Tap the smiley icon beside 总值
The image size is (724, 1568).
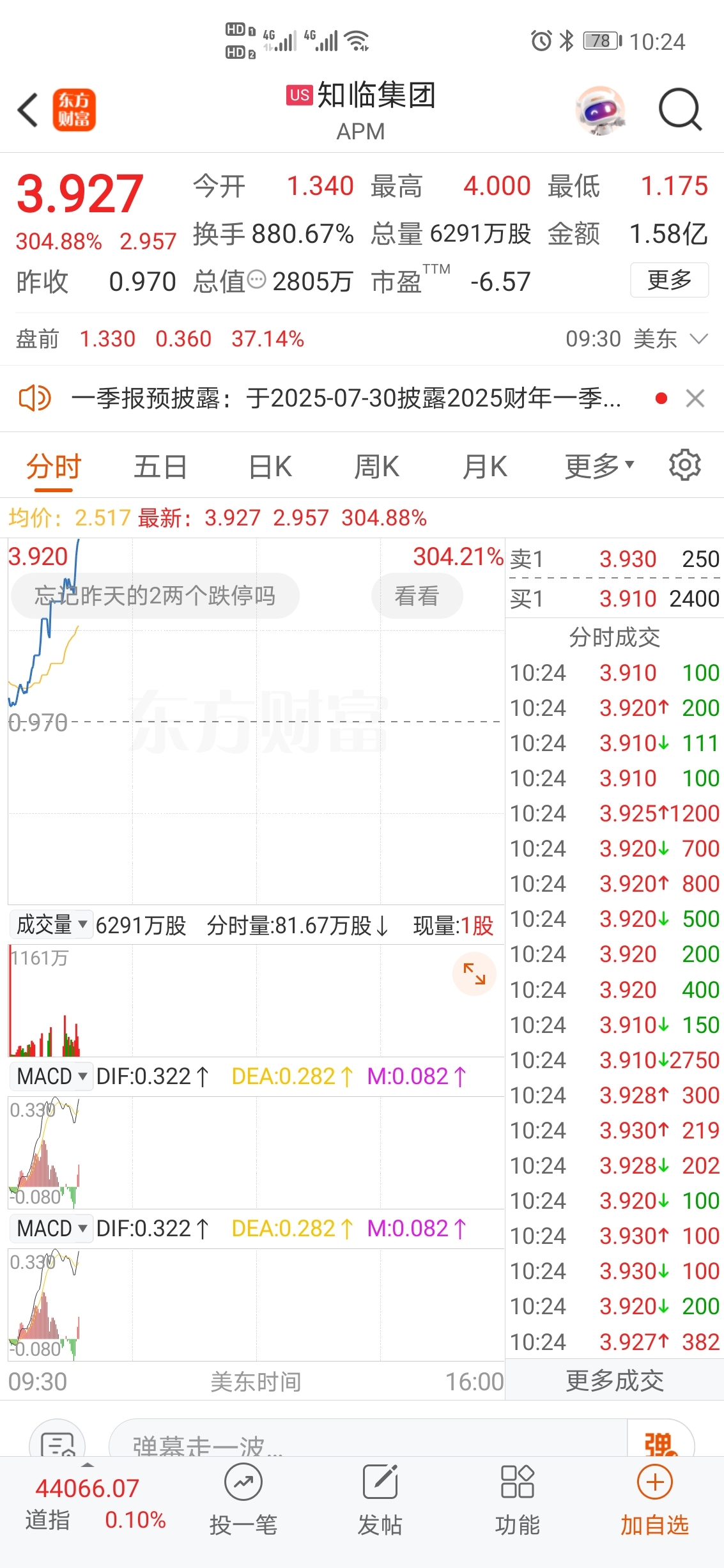tap(256, 279)
